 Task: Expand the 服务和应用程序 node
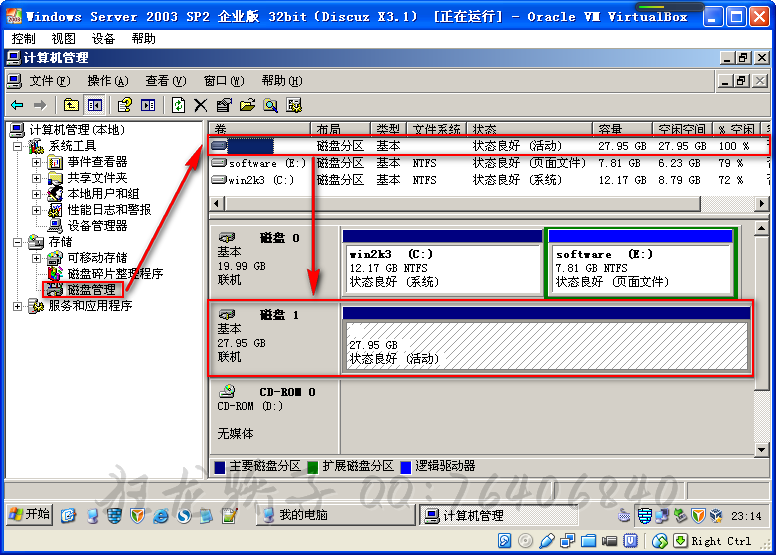[x=17, y=306]
